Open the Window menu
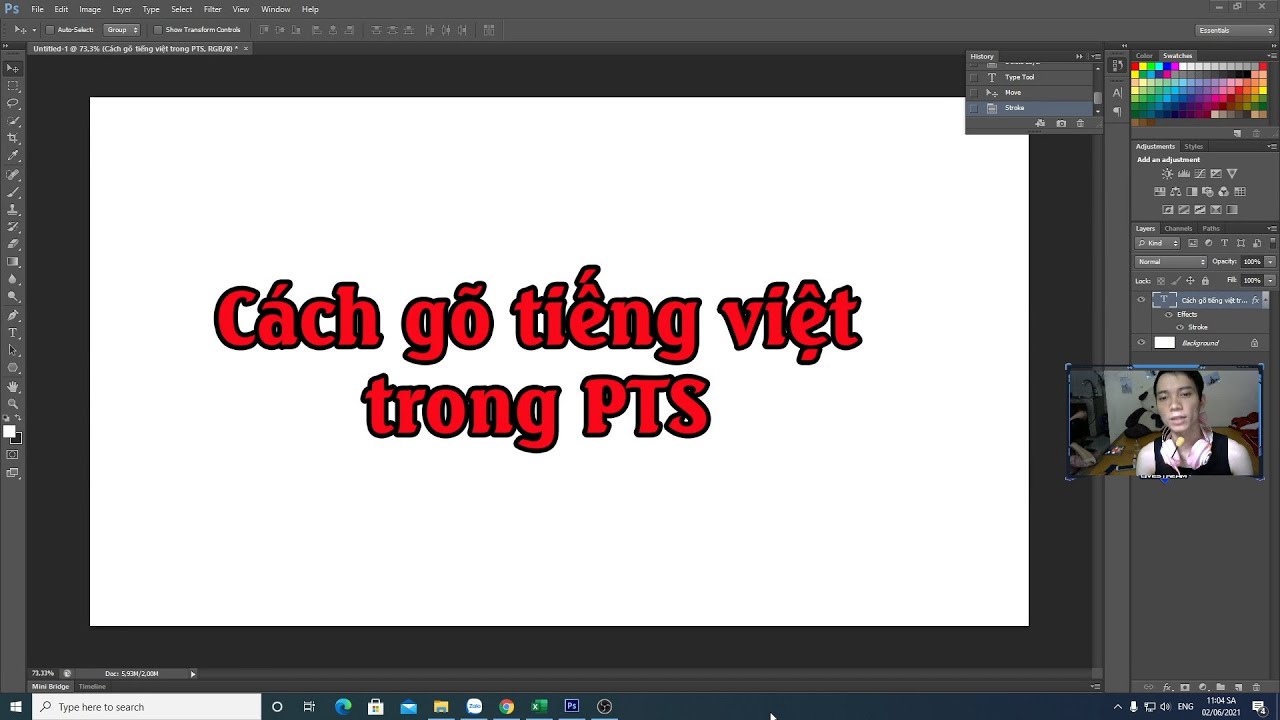Image resolution: width=1280 pixels, height=720 pixels. 275,9
